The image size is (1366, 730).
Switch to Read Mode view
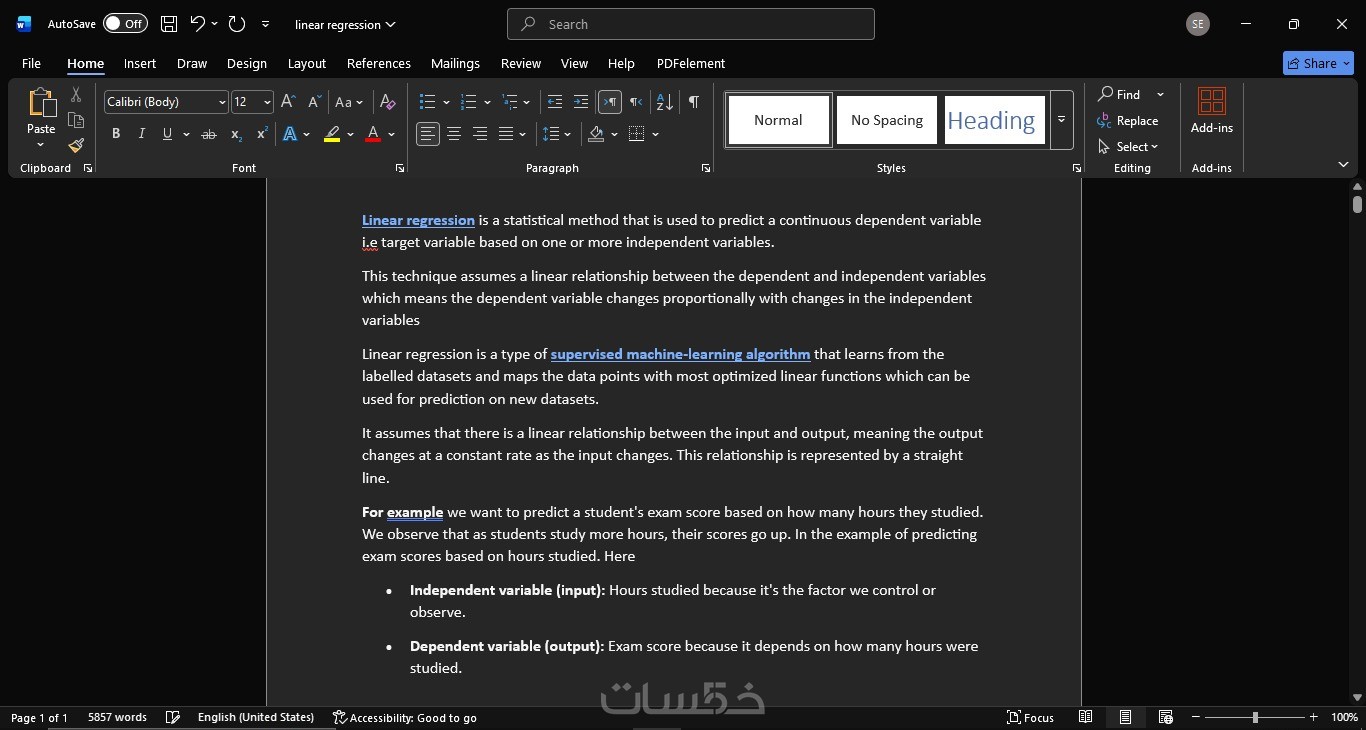[x=1085, y=717]
